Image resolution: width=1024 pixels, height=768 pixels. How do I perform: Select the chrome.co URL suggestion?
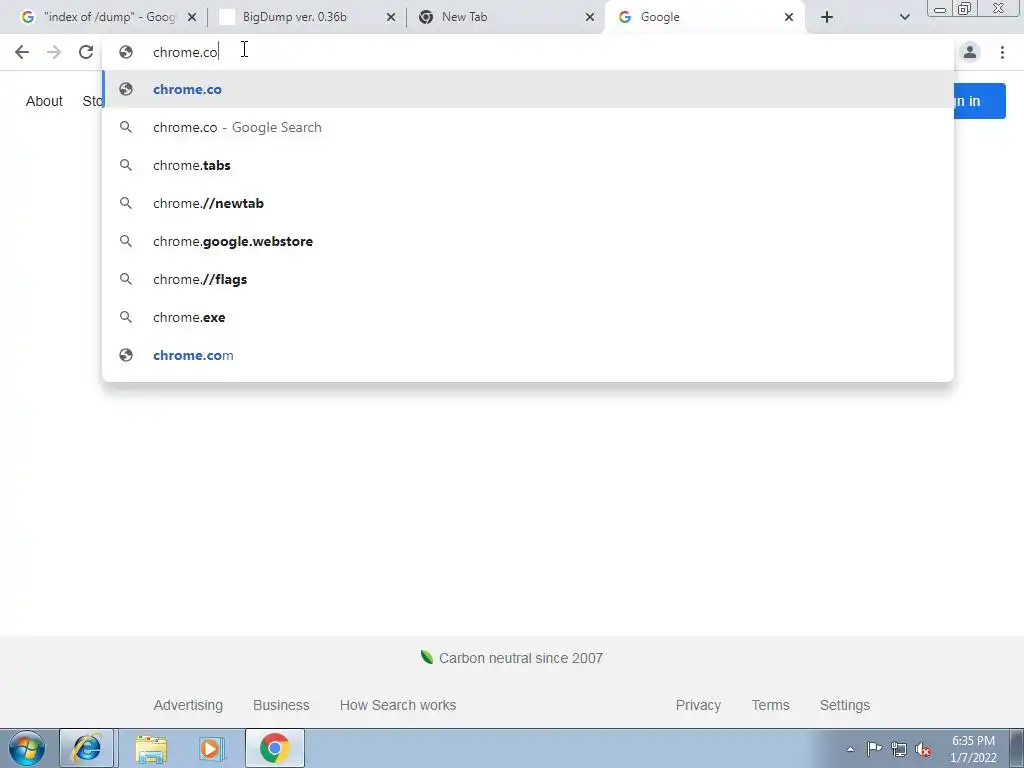click(528, 89)
